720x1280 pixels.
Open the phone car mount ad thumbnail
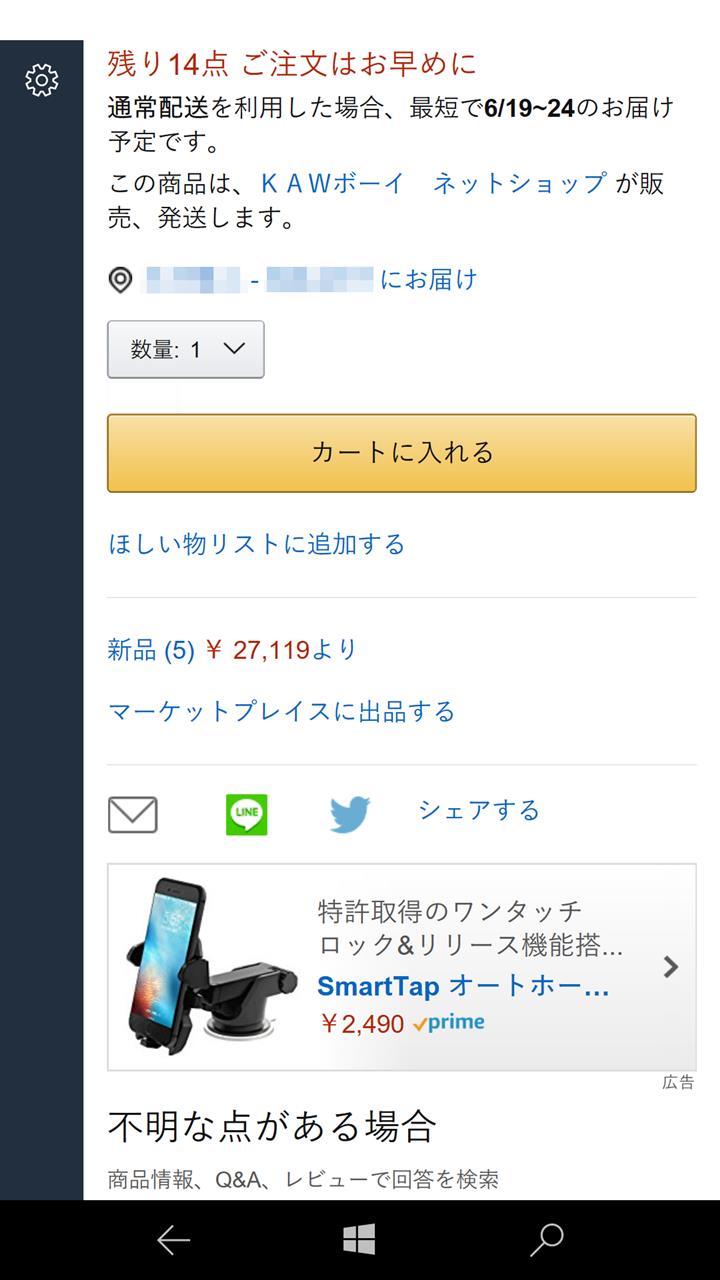point(210,967)
